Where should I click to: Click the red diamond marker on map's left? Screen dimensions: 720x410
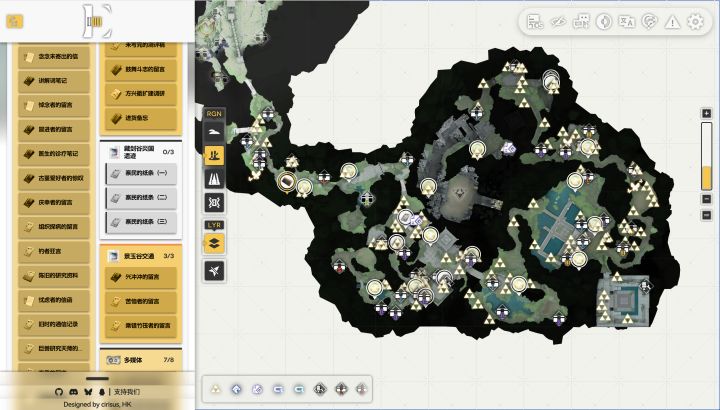tap(340, 265)
